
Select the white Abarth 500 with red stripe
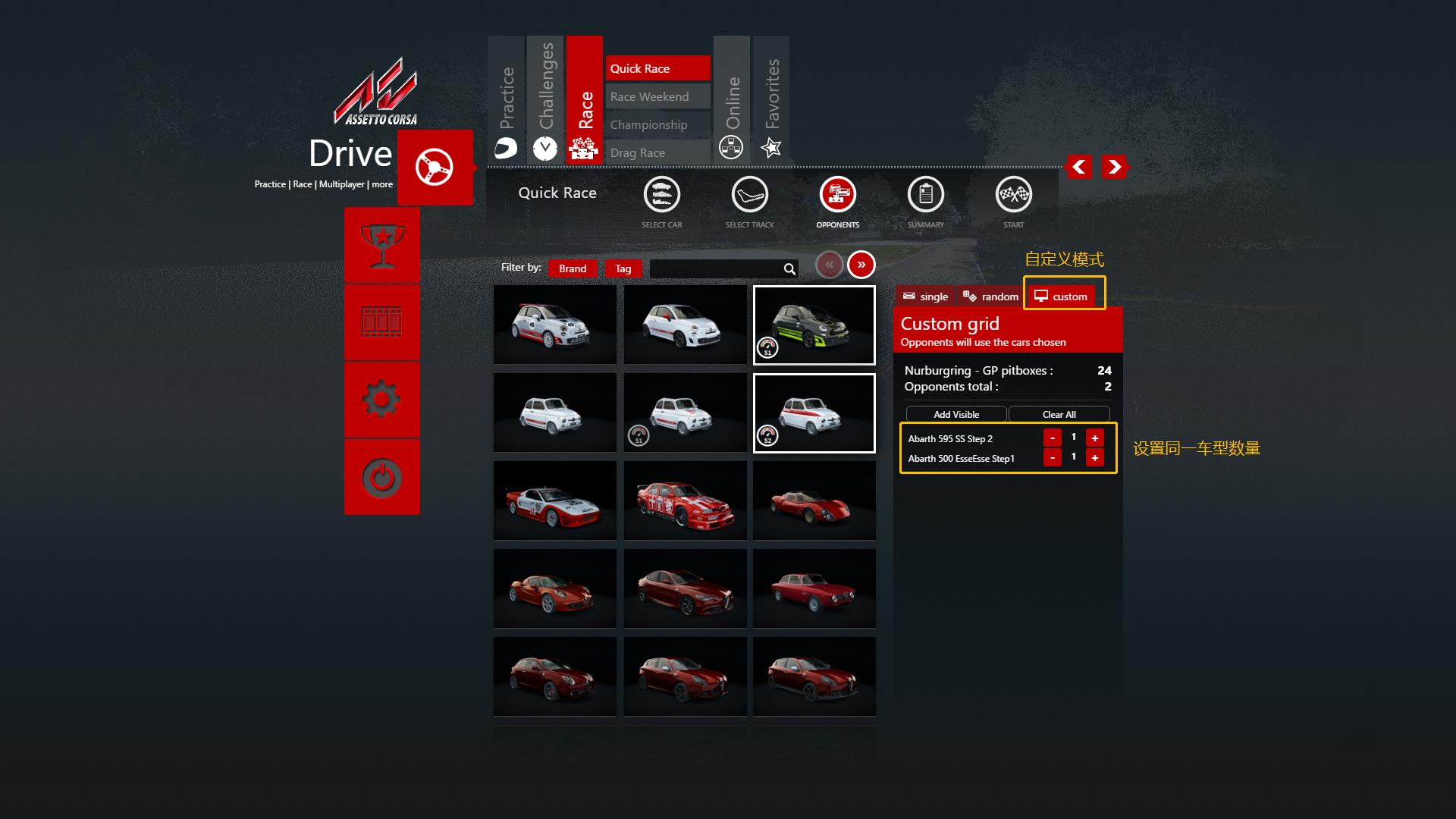click(x=685, y=325)
